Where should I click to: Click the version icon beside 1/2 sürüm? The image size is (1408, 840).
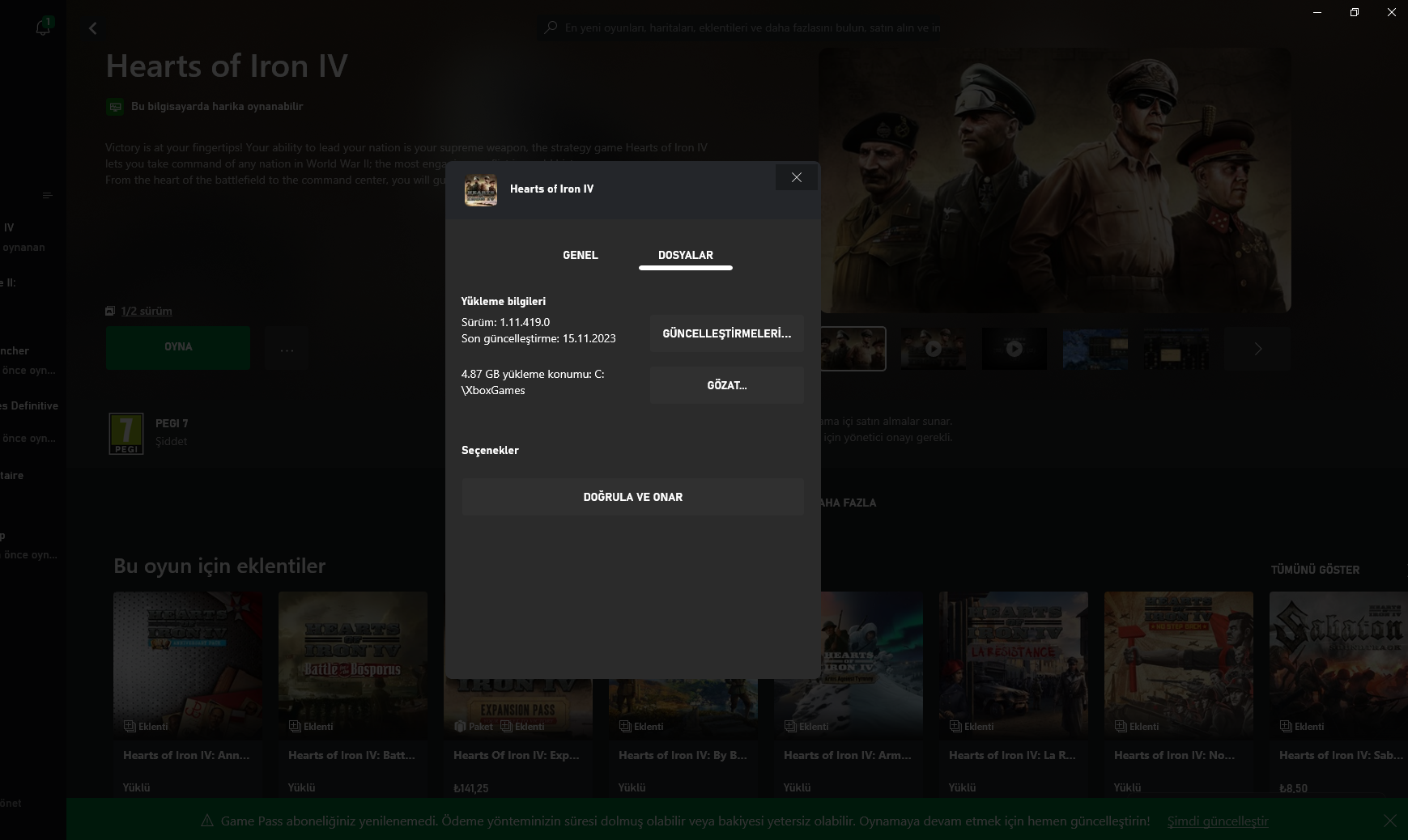click(x=110, y=311)
